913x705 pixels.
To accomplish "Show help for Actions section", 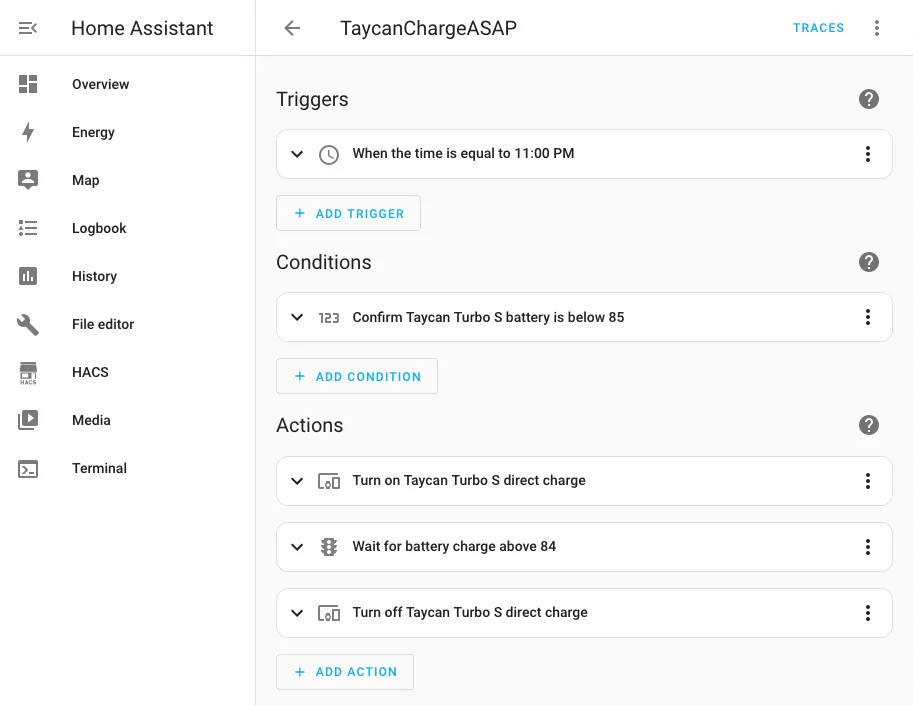I will pos(868,425).
